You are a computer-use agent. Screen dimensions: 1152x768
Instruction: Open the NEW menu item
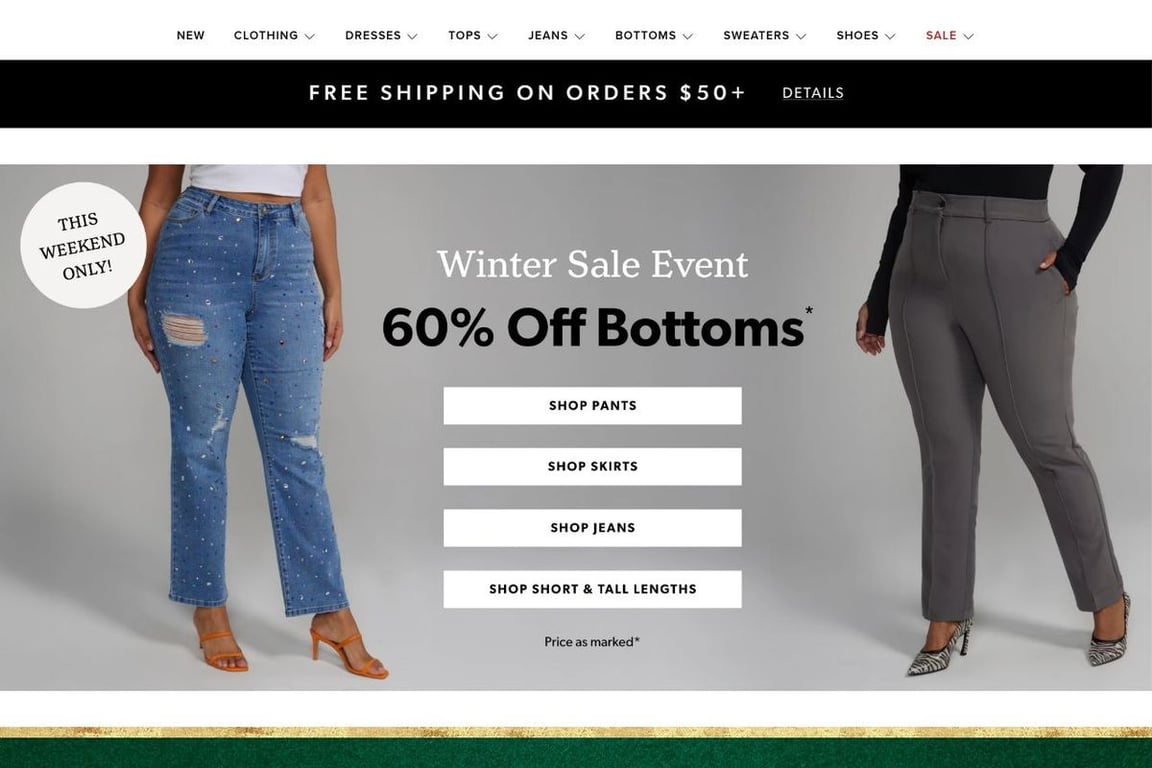(x=190, y=35)
